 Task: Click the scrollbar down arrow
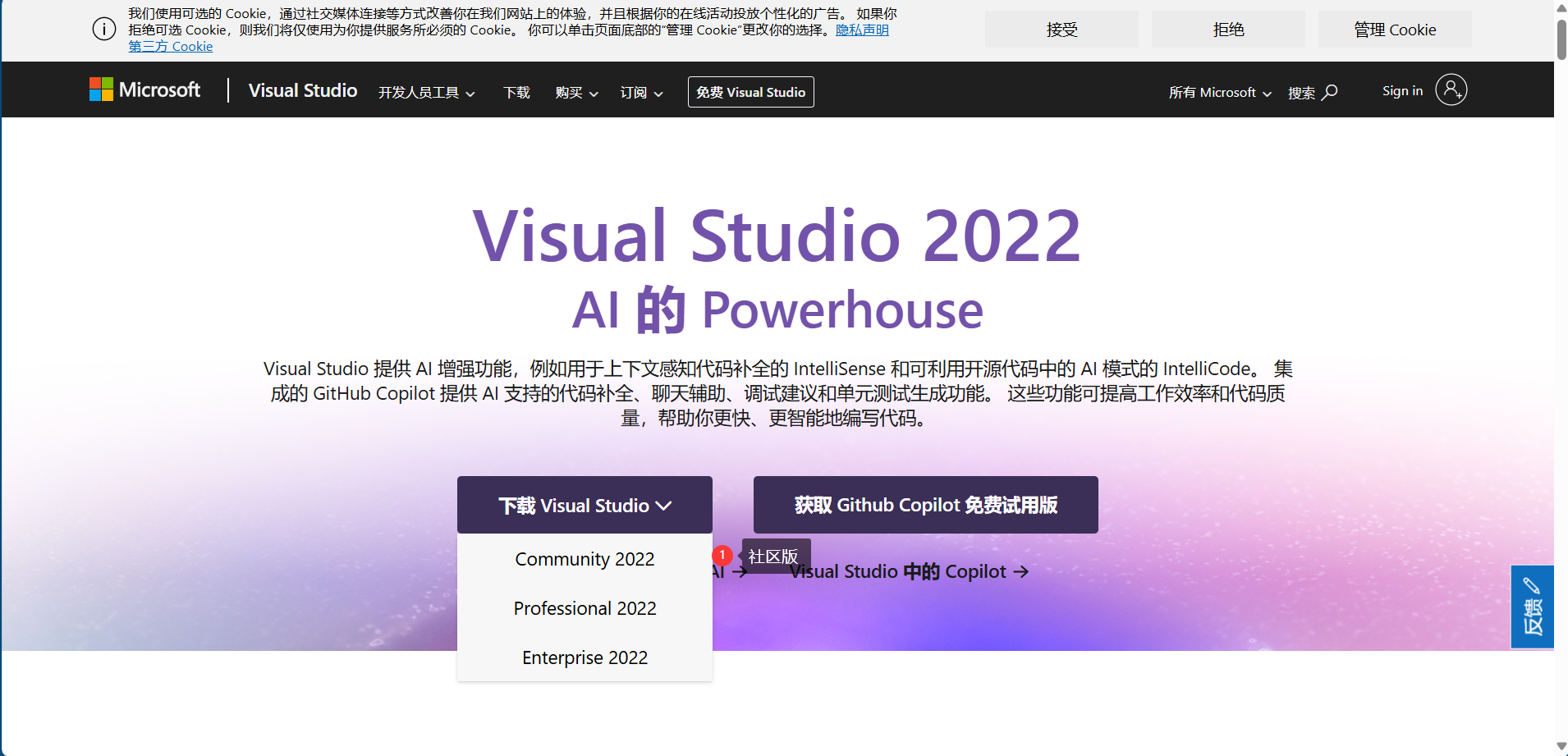coord(1561,747)
